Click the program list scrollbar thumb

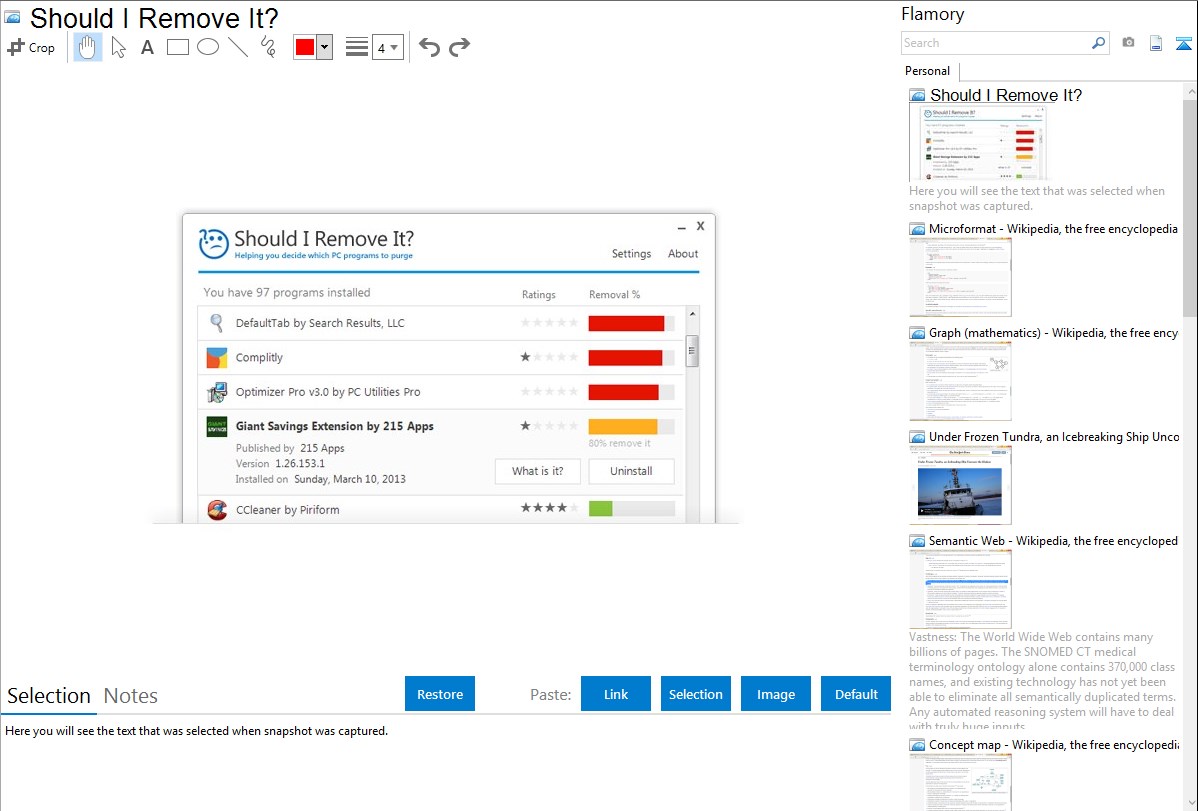692,352
